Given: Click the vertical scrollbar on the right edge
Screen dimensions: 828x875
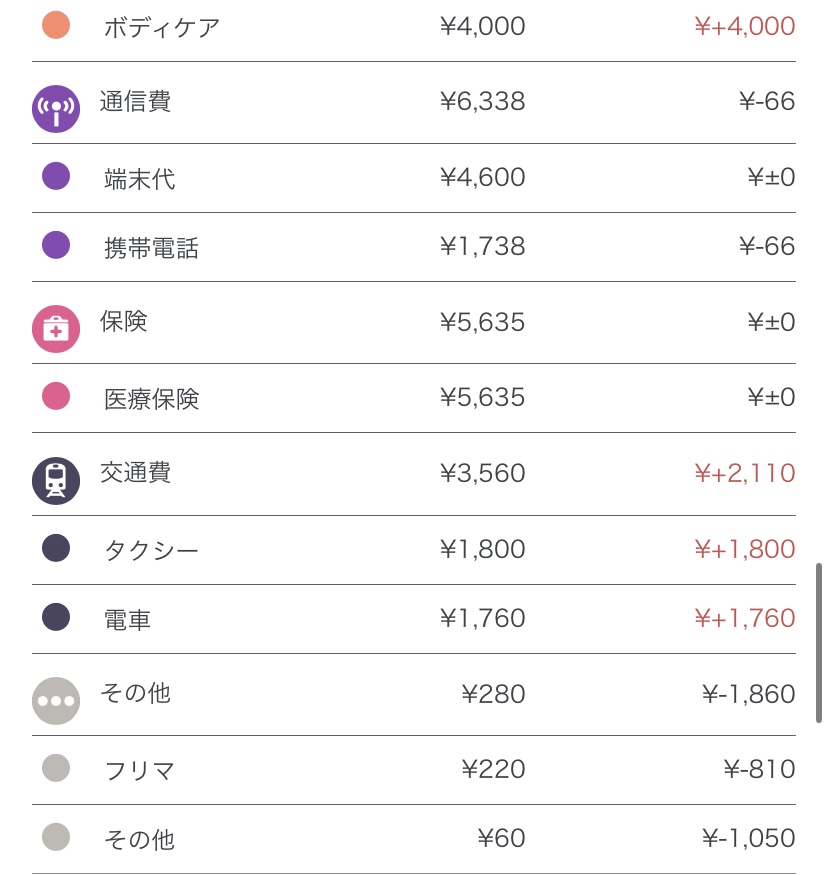Looking at the screenshot, I should pos(819,640).
